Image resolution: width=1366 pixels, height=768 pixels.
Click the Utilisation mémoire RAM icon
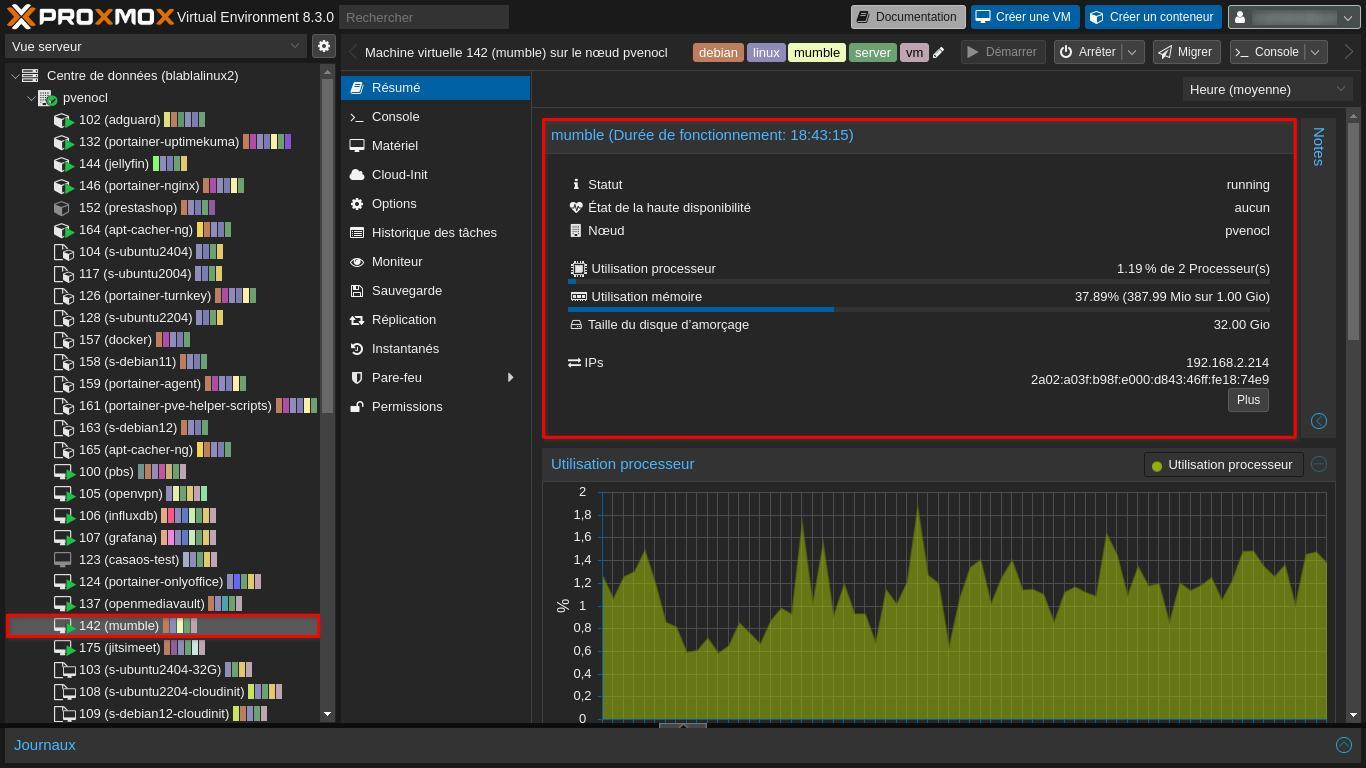tap(578, 297)
